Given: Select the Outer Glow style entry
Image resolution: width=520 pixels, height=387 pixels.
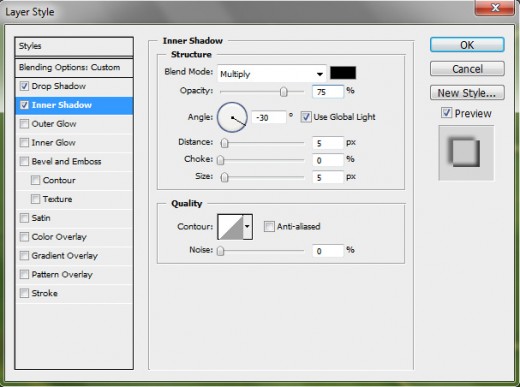Looking at the screenshot, I should click(x=74, y=124).
